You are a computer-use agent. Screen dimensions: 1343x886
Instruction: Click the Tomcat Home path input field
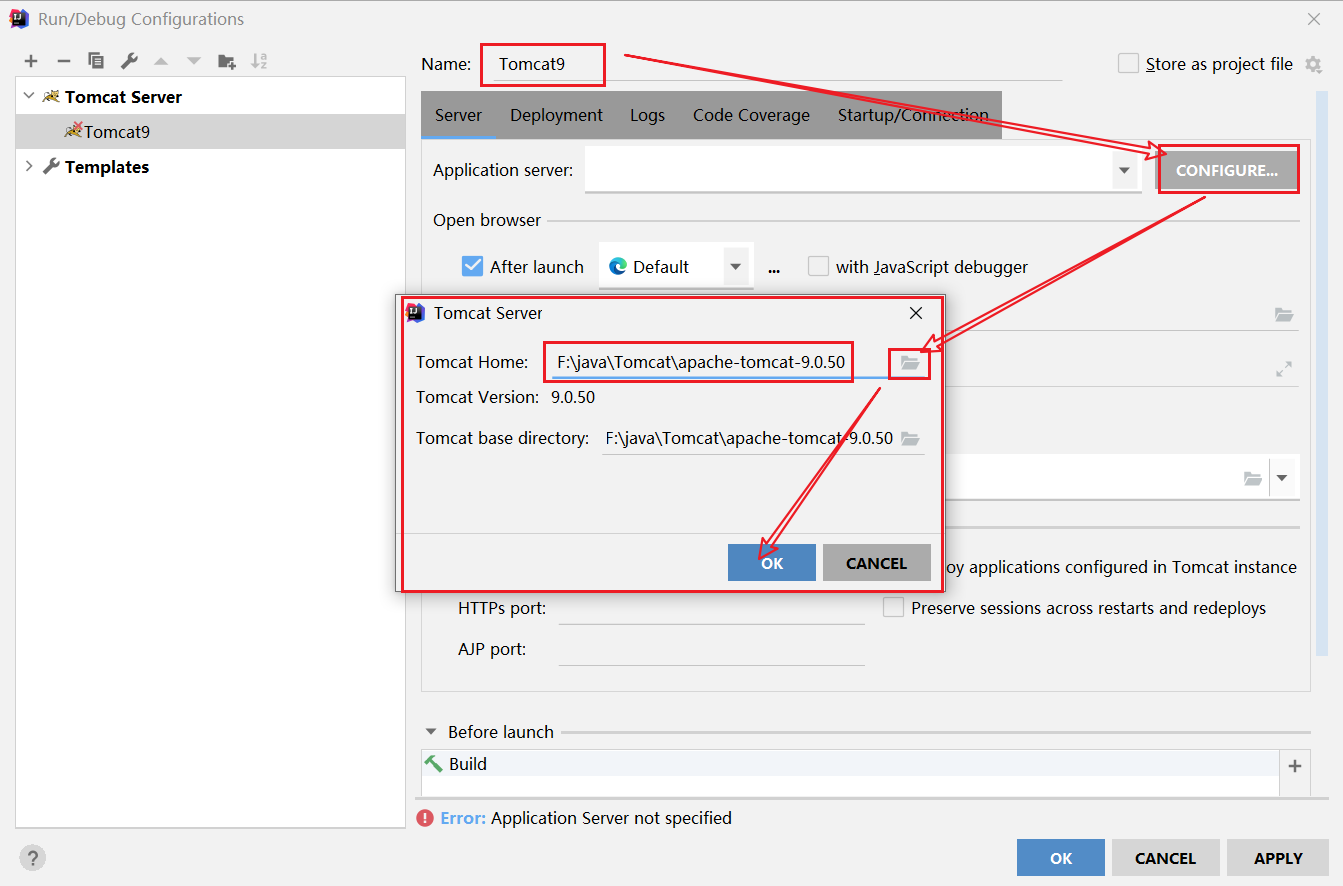pyautogui.click(x=700, y=362)
